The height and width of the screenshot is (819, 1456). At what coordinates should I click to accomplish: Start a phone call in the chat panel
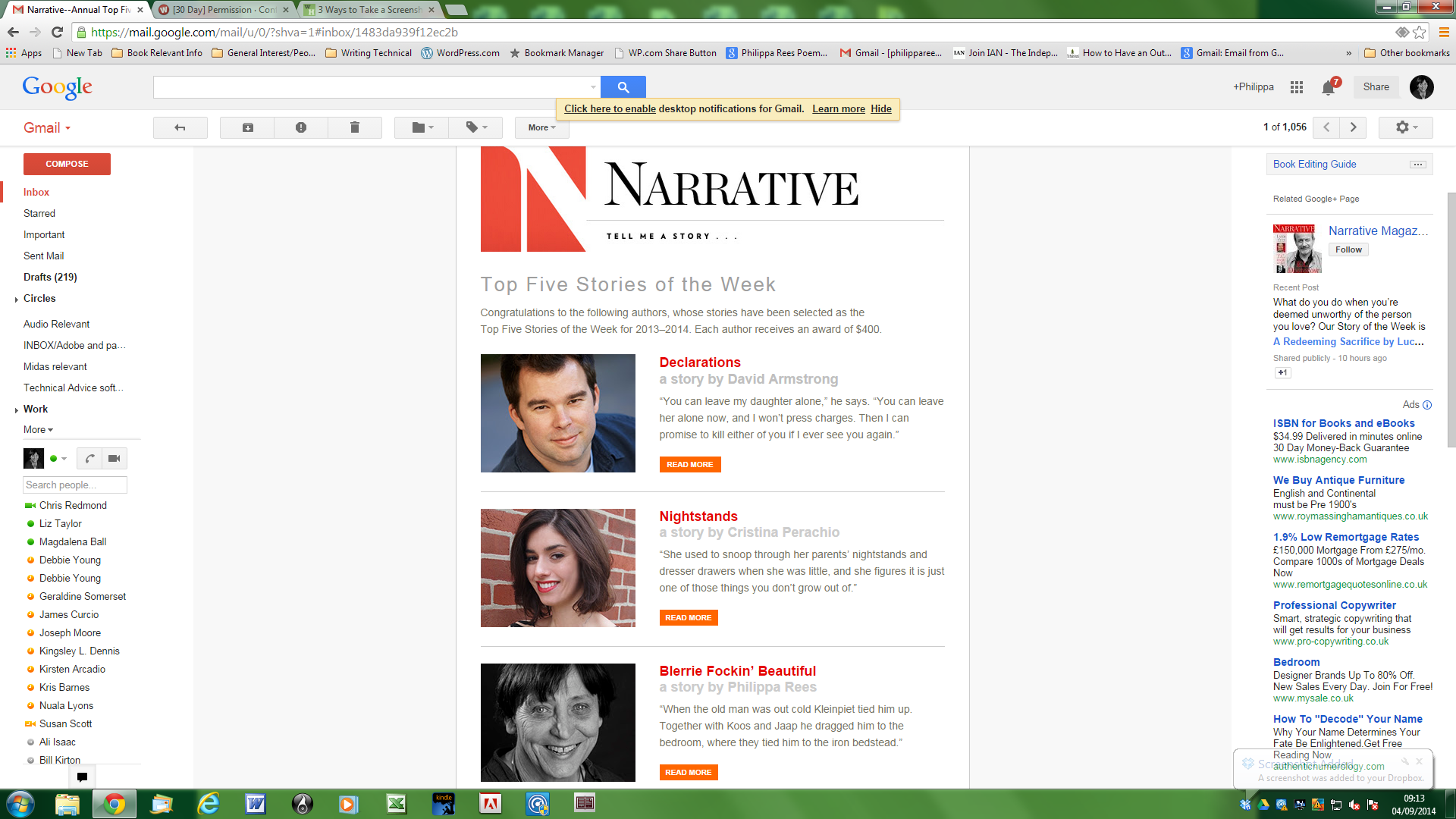pos(89,458)
